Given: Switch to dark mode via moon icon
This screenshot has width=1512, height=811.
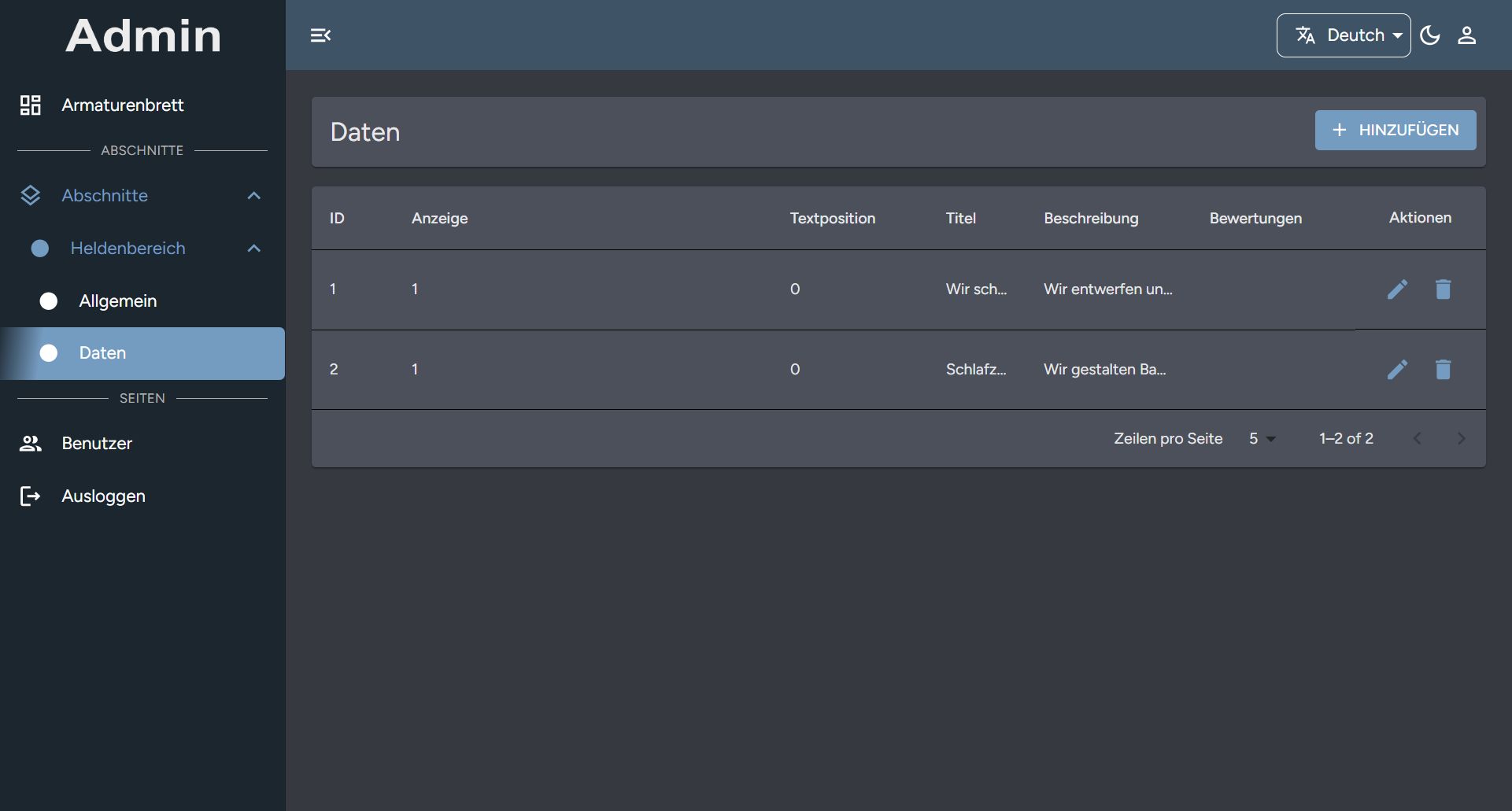Looking at the screenshot, I should (x=1429, y=35).
